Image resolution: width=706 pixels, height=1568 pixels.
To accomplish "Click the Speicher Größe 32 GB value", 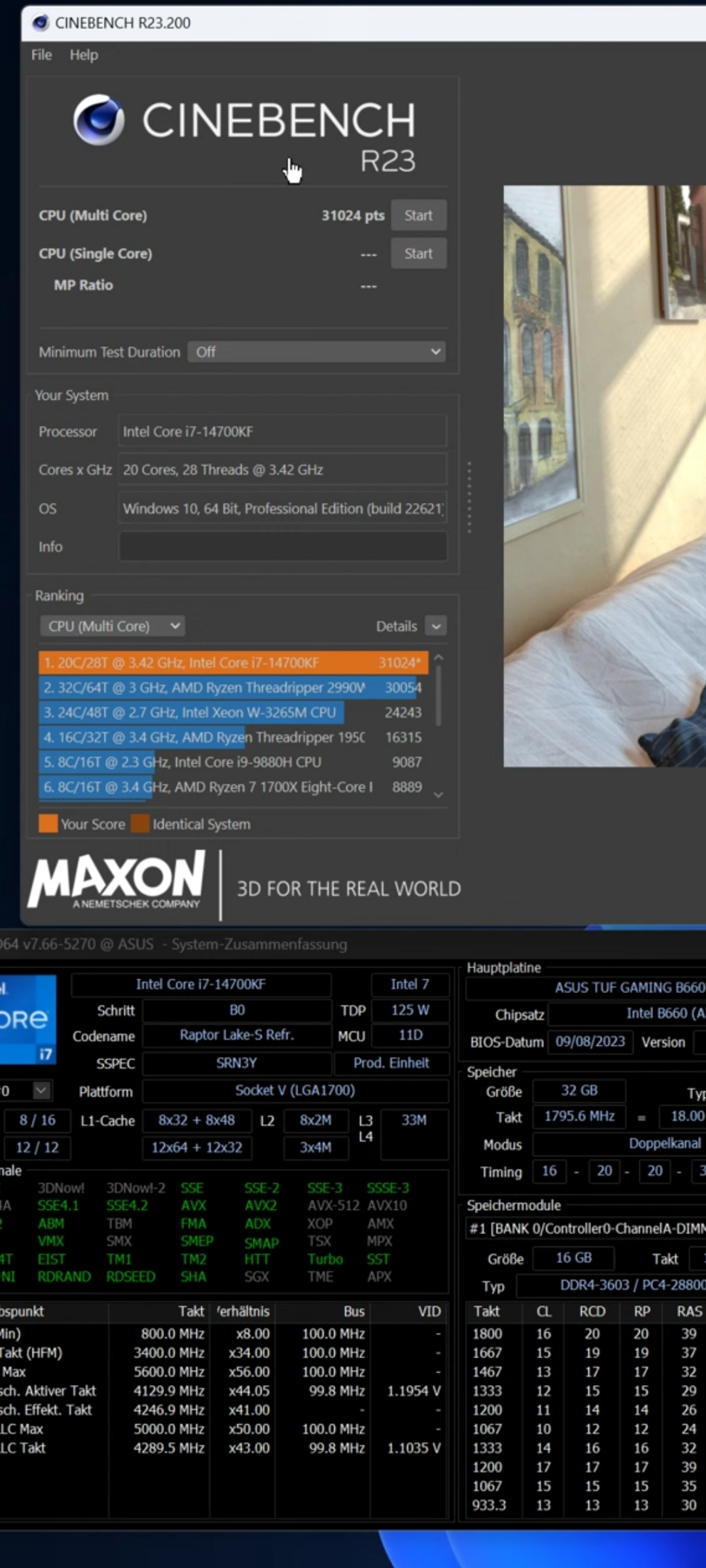I will click(579, 1090).
